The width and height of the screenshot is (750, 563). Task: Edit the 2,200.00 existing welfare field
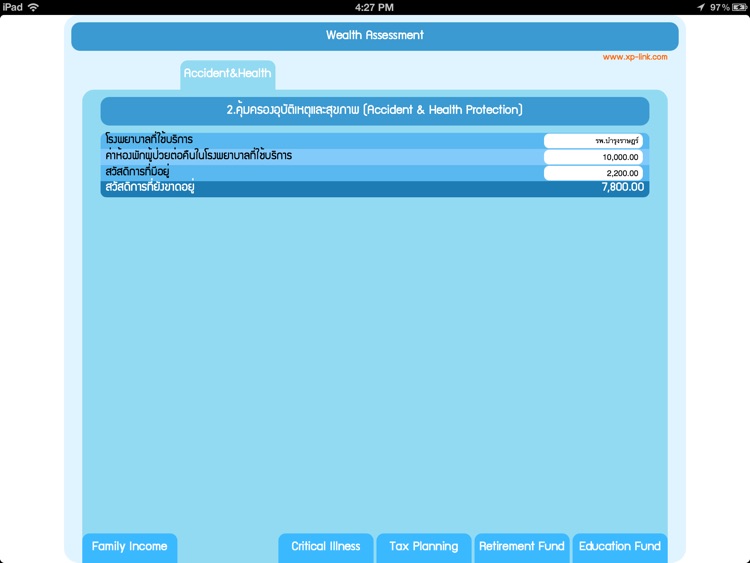click(593, 173)
